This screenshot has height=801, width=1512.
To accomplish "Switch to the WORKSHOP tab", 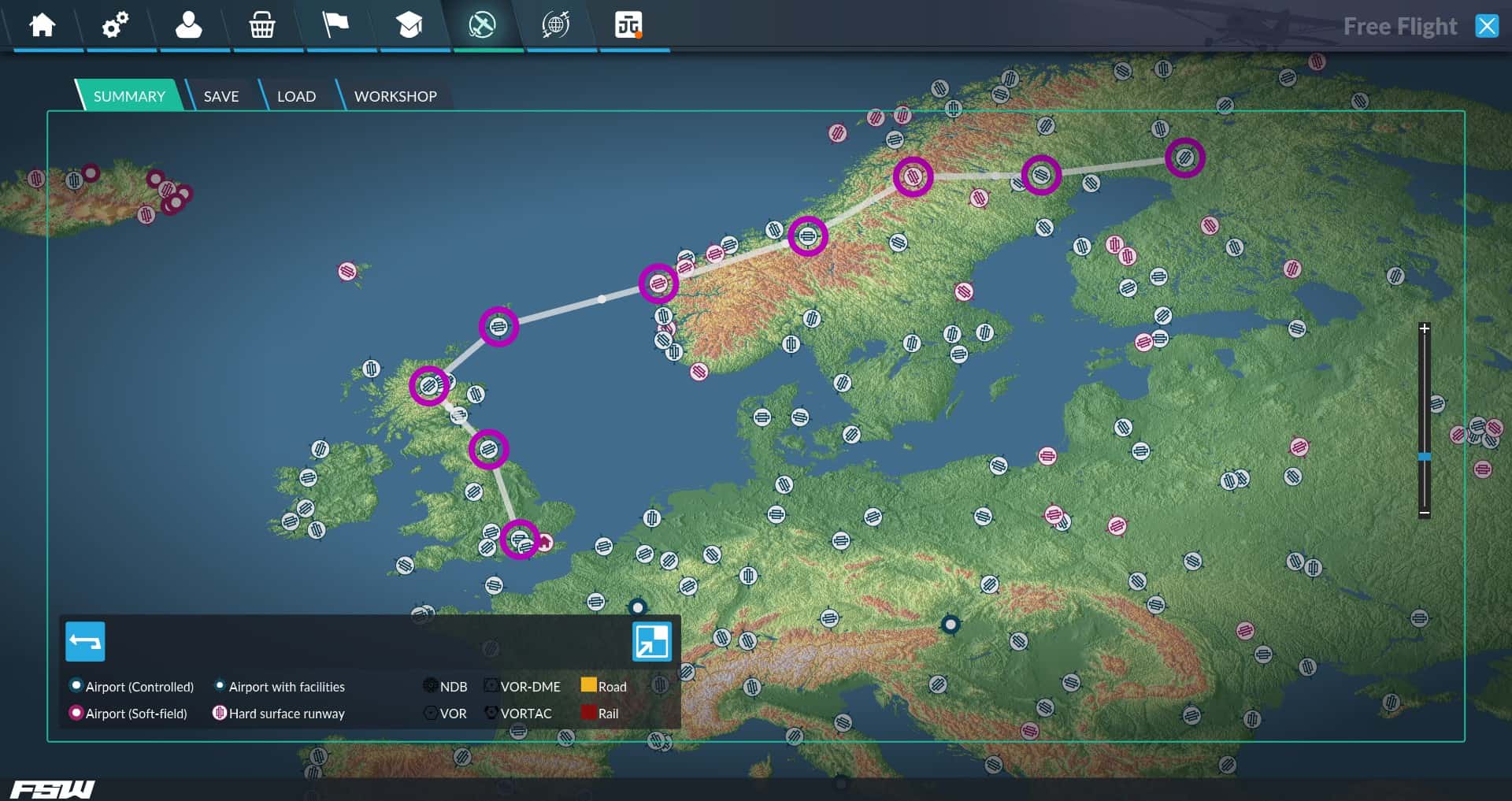I will (x=395, y=96).
